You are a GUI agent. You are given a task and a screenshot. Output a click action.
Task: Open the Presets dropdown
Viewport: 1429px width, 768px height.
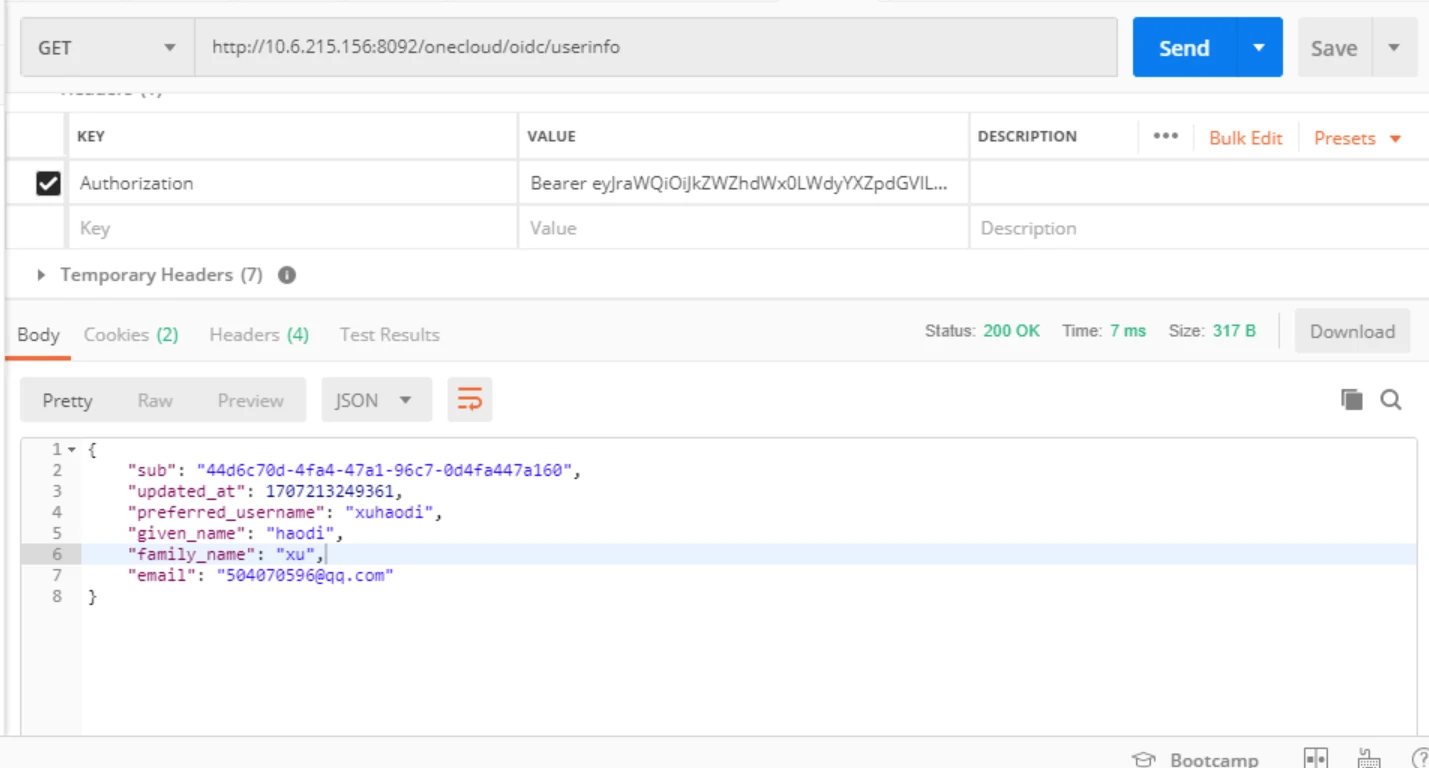[1357, 138]
